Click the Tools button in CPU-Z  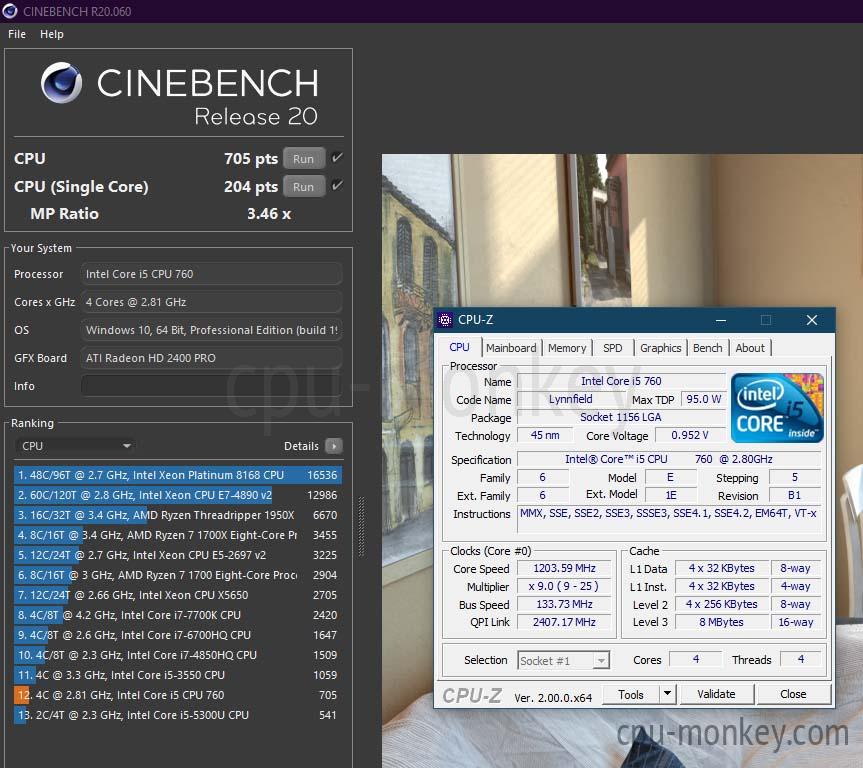tap(631, 694)
